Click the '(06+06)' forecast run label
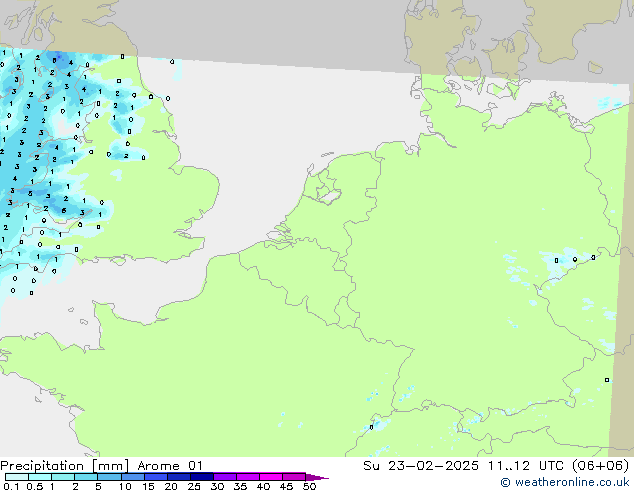Viewport: 634px width, 490px height. (x=600, y=466)
